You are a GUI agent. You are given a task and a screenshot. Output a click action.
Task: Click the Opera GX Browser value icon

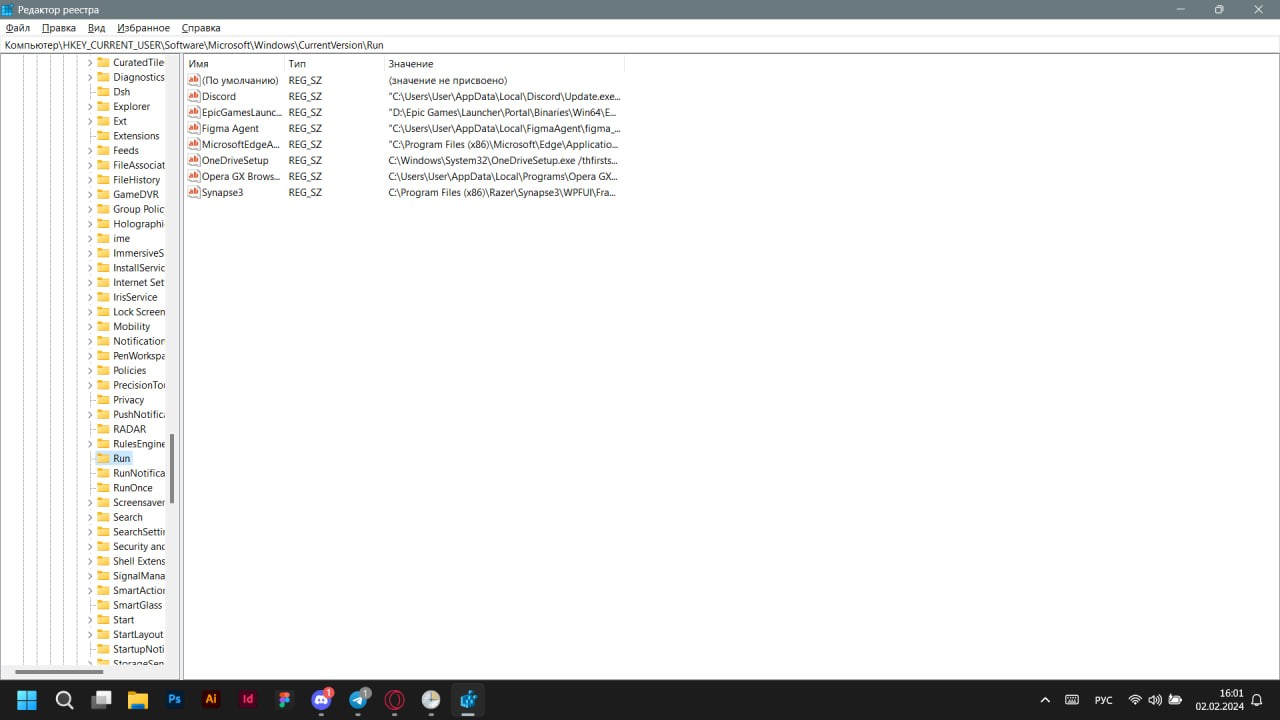[x=194, y=176]
